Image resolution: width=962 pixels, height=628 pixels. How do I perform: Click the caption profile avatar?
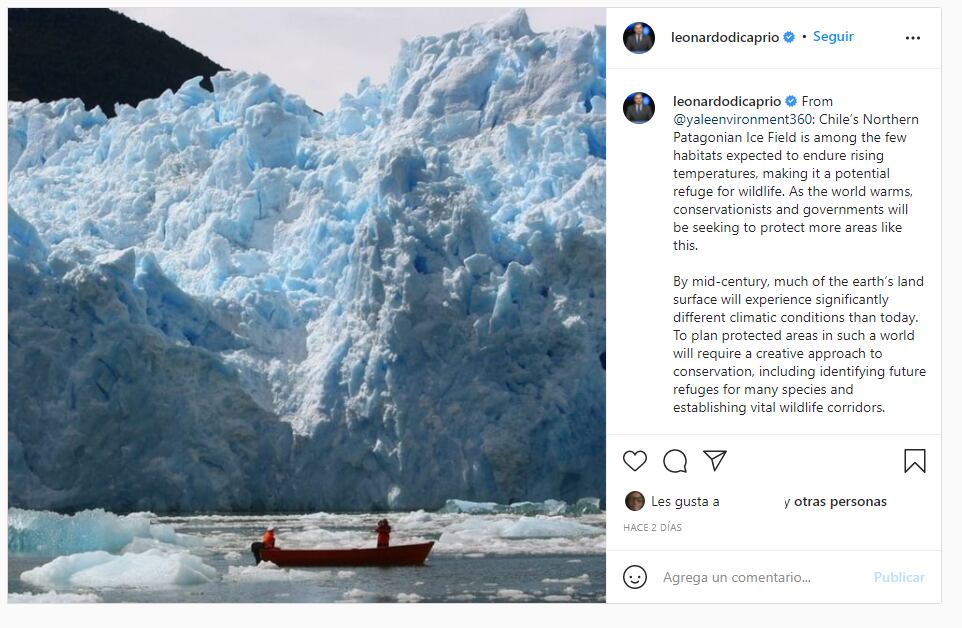639,108
